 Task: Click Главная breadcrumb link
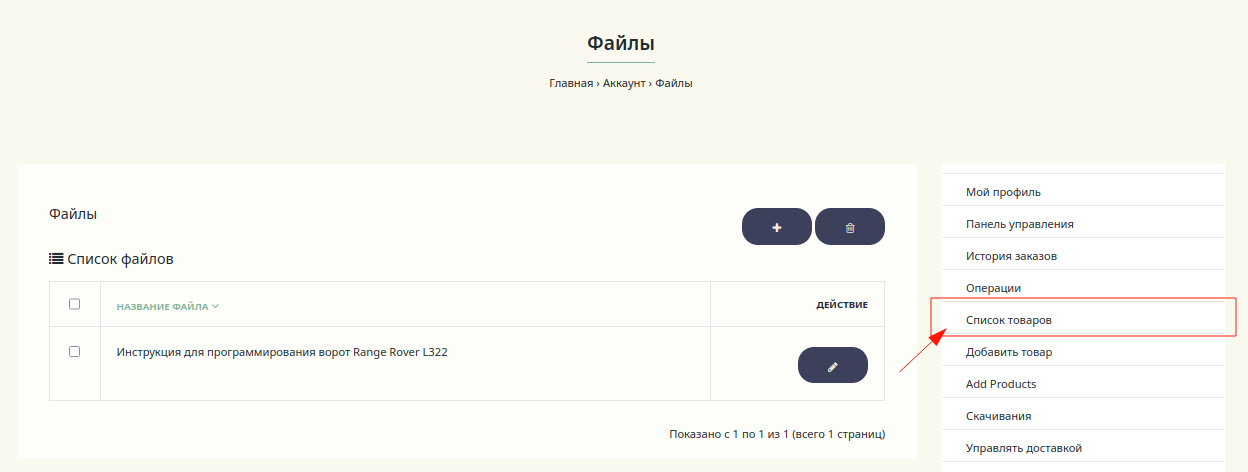pos(571,83)
